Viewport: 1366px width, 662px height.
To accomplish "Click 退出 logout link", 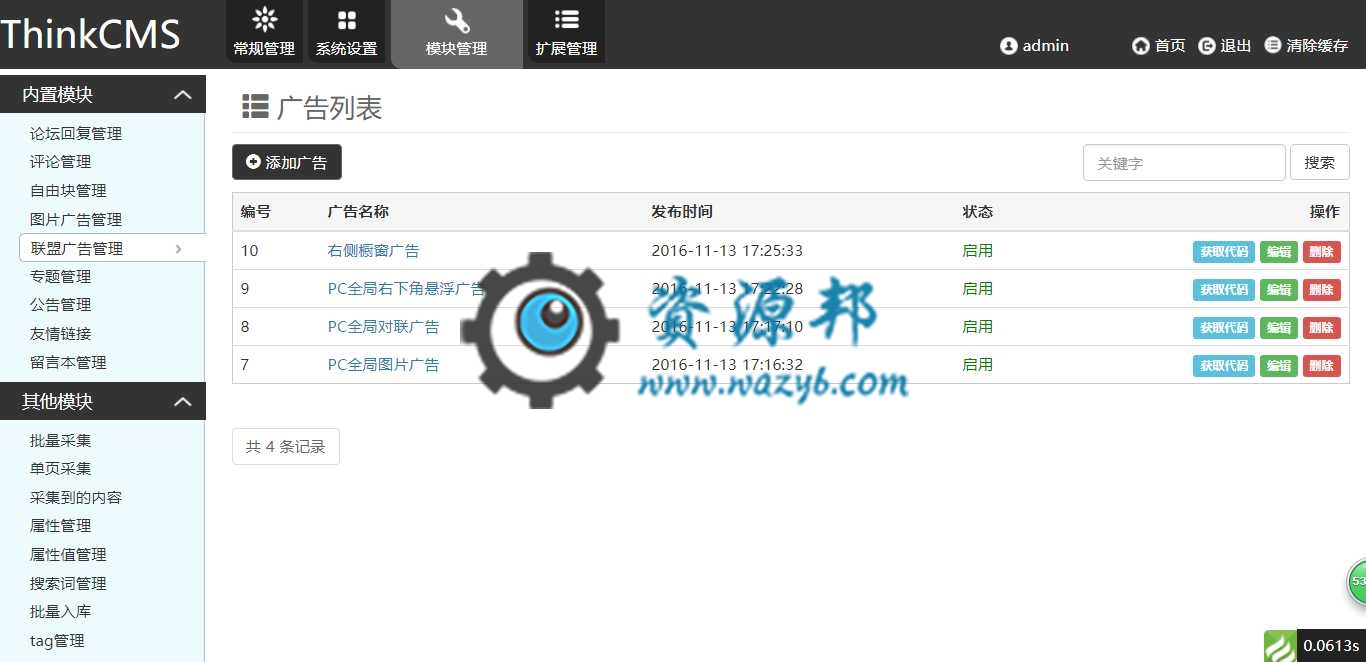I will [1225, 46].
